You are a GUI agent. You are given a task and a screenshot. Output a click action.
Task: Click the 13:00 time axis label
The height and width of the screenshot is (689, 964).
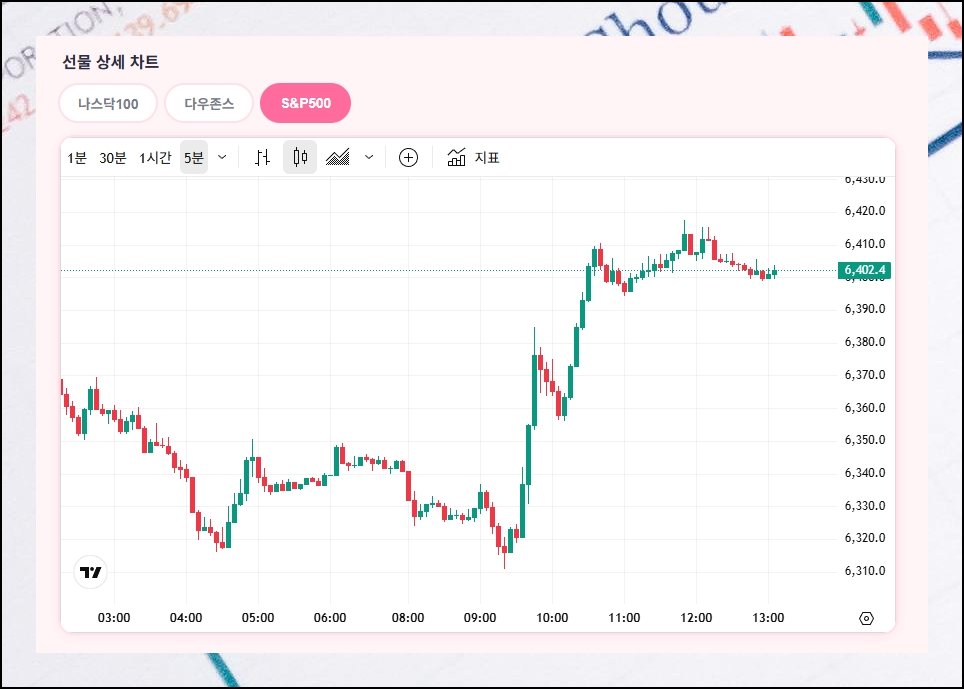768,618
